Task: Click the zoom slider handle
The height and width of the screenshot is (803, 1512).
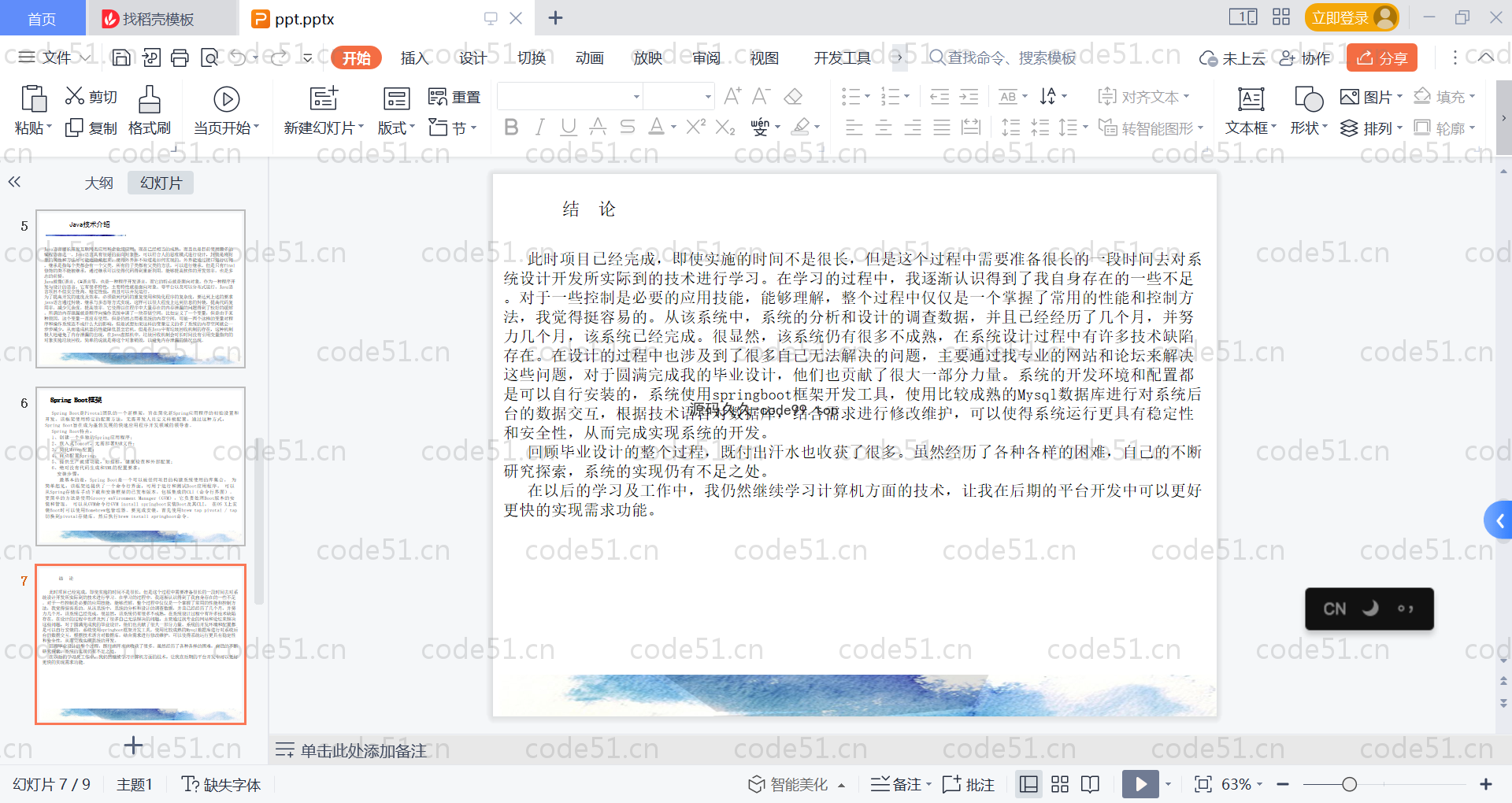Action: click(x=1349, y=784)
